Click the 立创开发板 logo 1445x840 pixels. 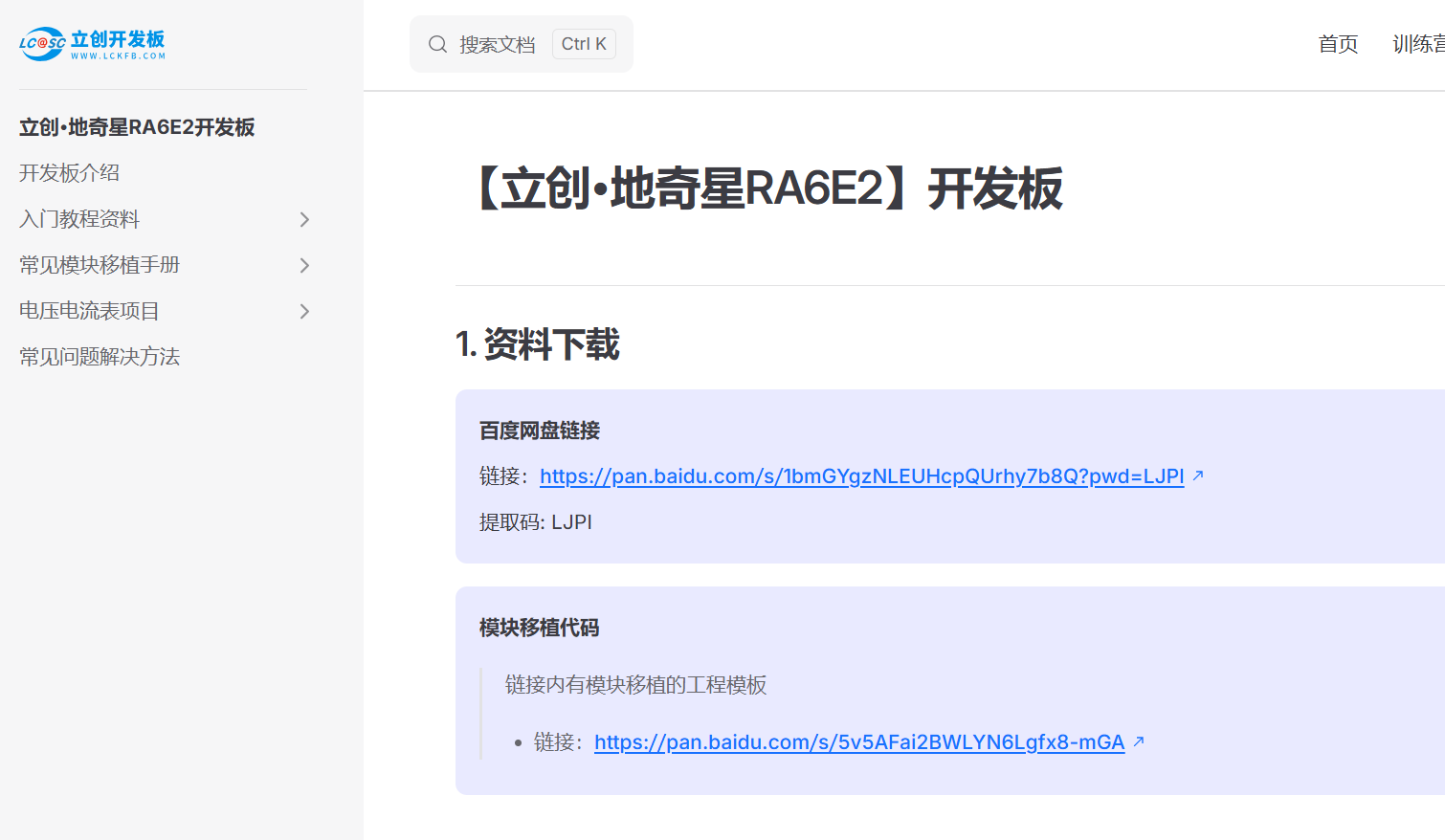tap(92, 44)
